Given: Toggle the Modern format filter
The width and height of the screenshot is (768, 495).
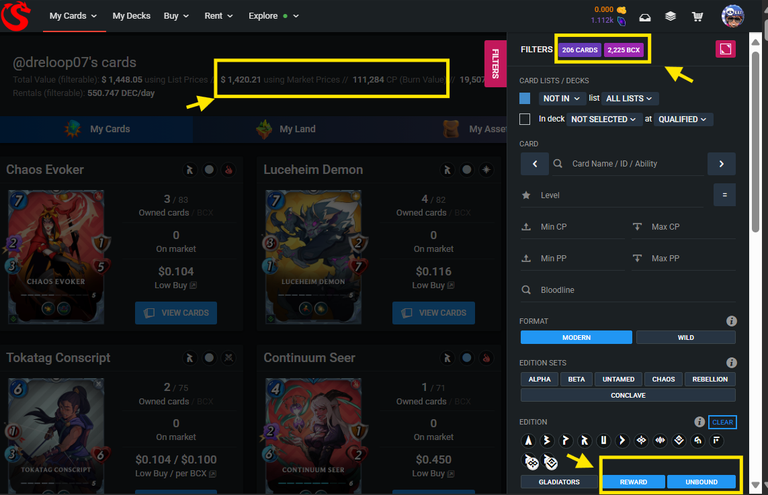Looking at the screenshot, I should (x=576, y=337).
